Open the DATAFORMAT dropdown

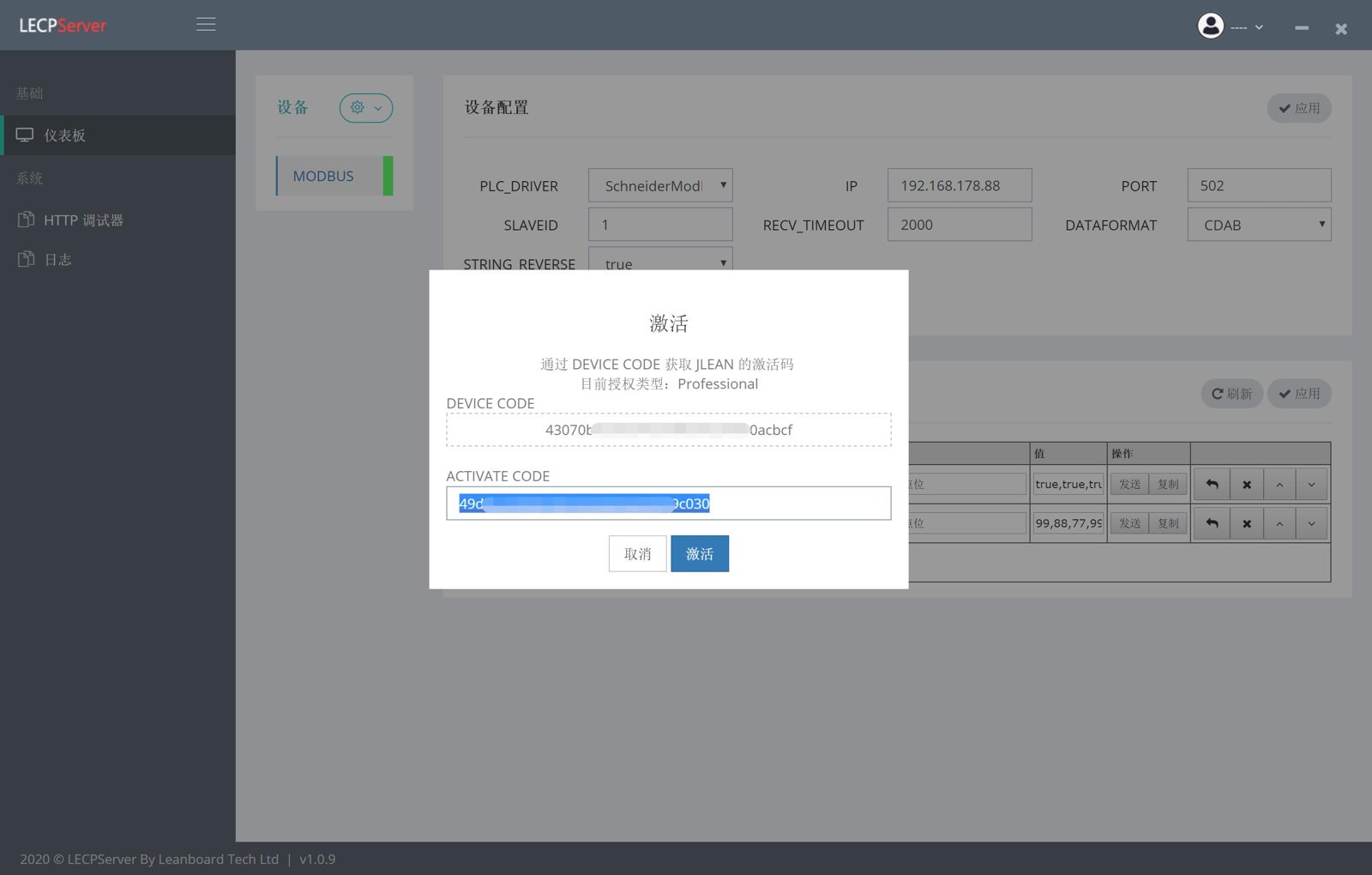coord(1259,225)
